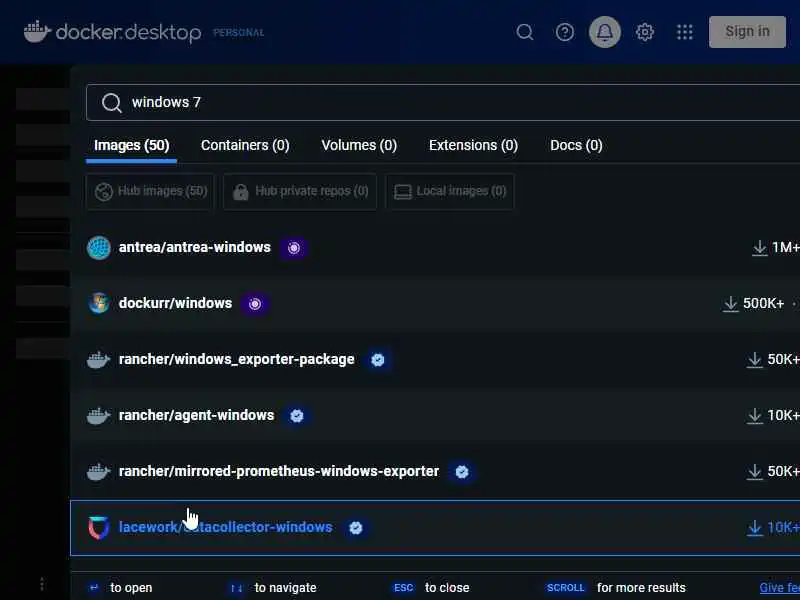The height and width of the screenshot is (600, 800).
Task: Click verified badge beside rancher/agent-windows
Action: 297,416
